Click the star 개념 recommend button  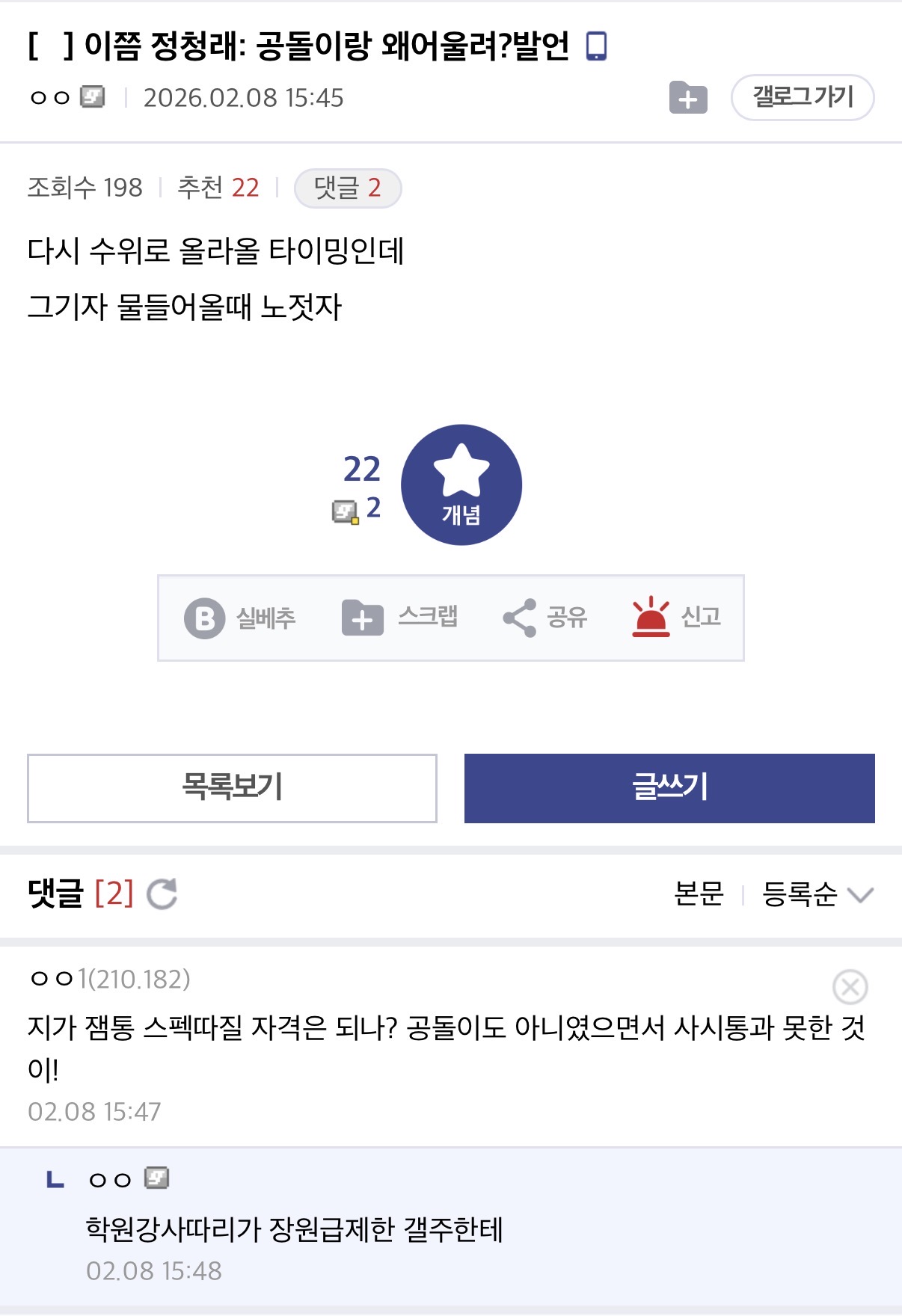[461, 485]
